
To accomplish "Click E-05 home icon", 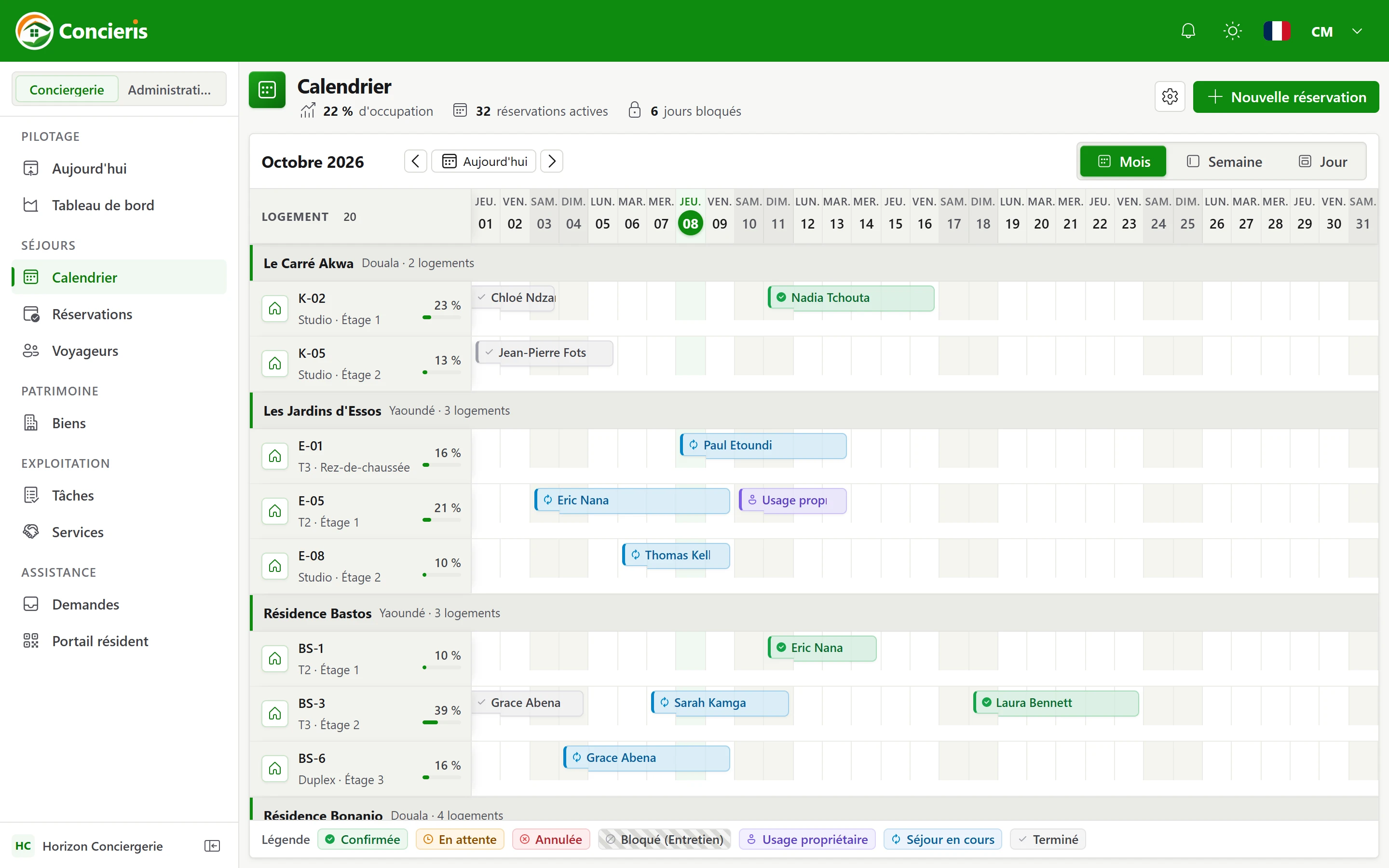I will tap(275, 511).
